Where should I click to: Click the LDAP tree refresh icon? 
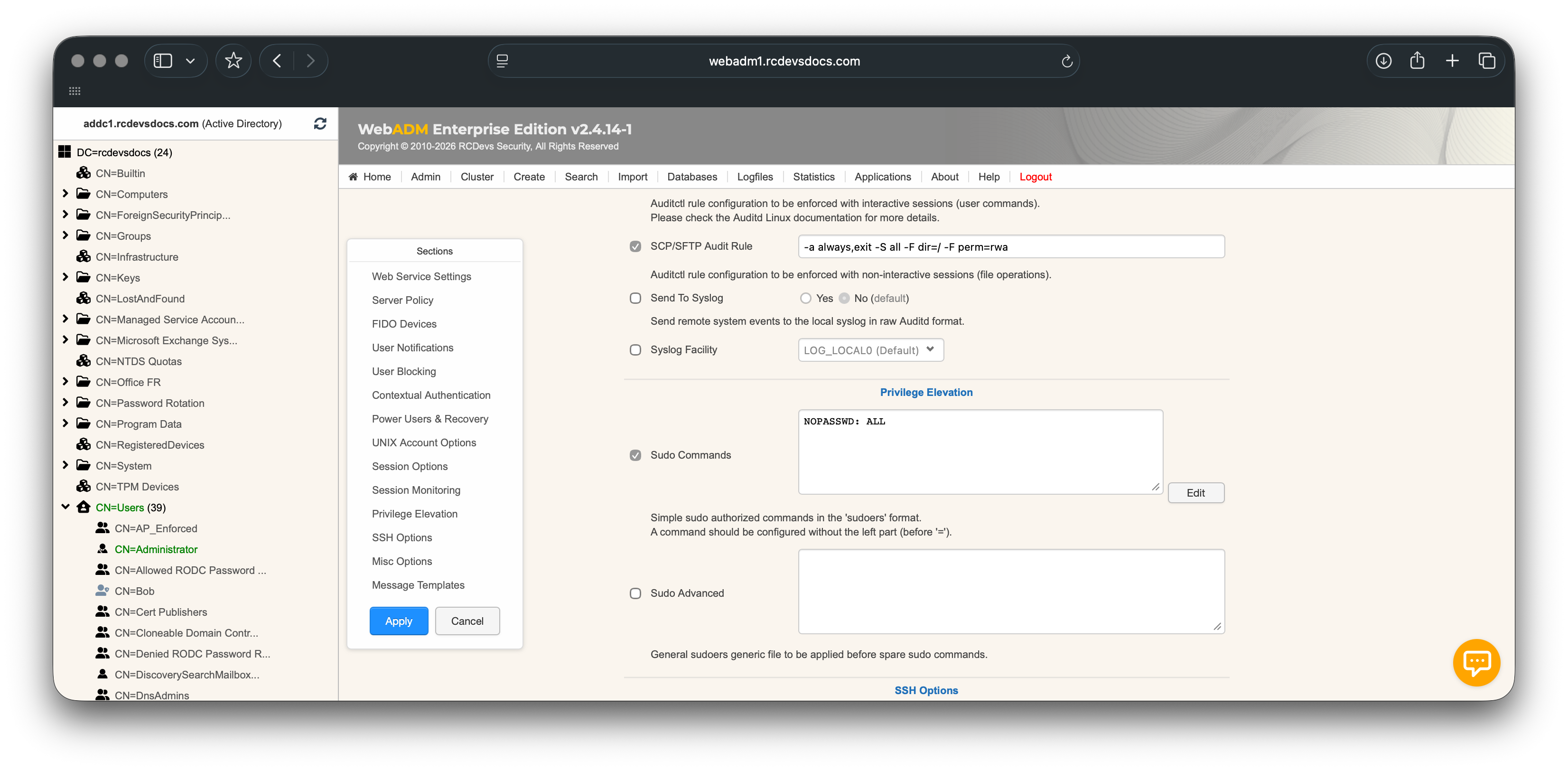pos(319,123)
